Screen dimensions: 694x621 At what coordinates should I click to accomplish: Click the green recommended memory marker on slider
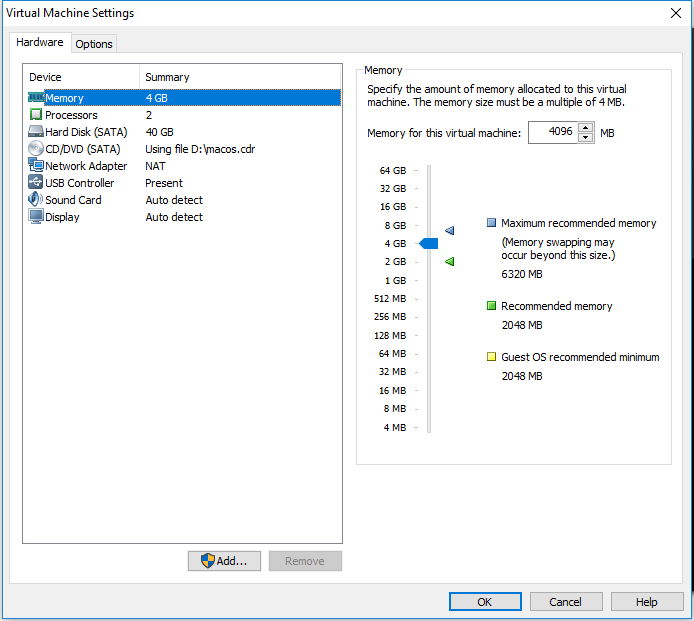[450, 262]
